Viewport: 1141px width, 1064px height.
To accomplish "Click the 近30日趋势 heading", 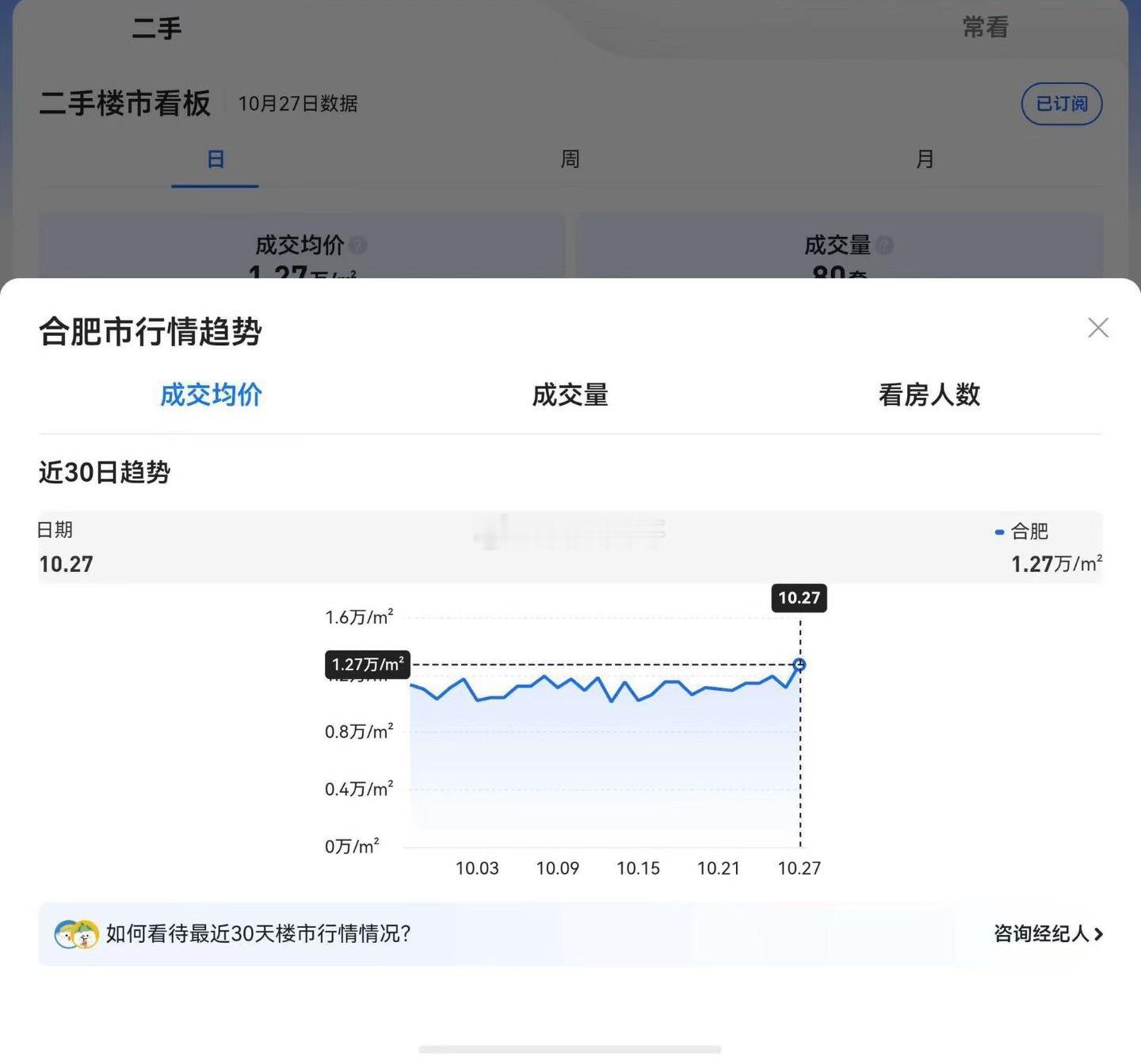I will [x=105, y=472].
